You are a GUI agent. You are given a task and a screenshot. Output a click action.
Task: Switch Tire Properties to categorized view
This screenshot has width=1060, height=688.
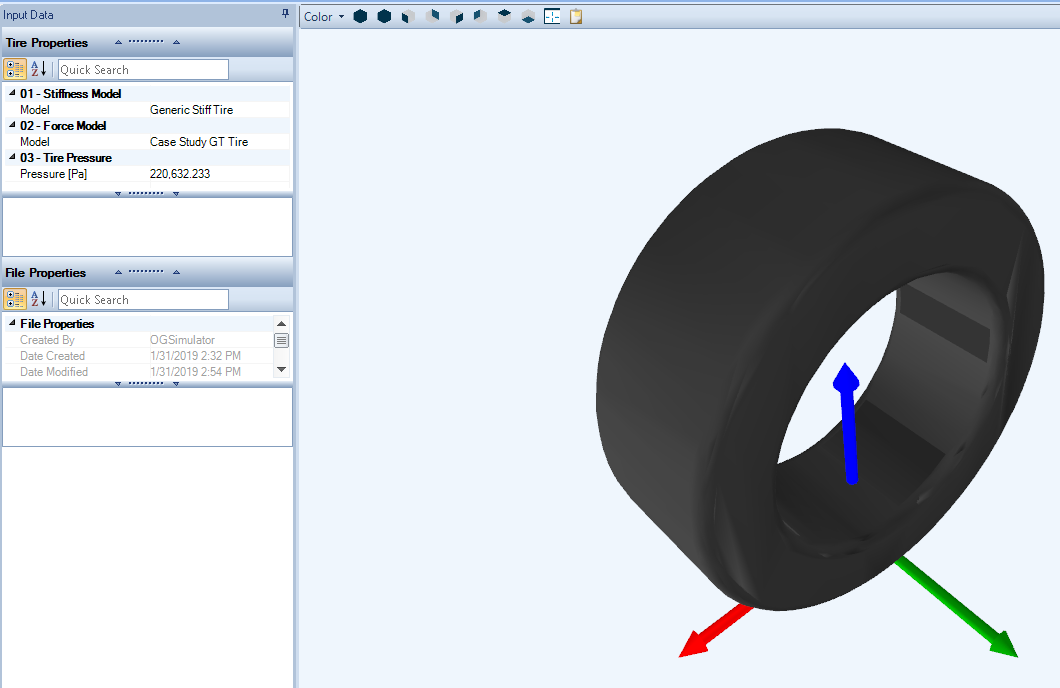[15, 69]
